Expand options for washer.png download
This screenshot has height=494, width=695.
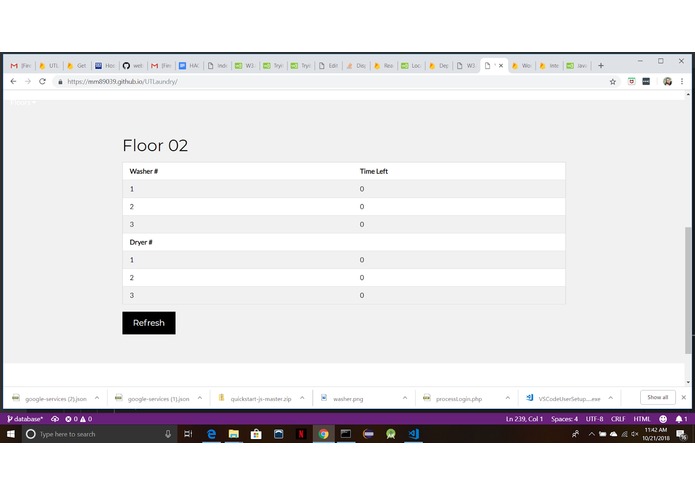(x=405, y=398)
